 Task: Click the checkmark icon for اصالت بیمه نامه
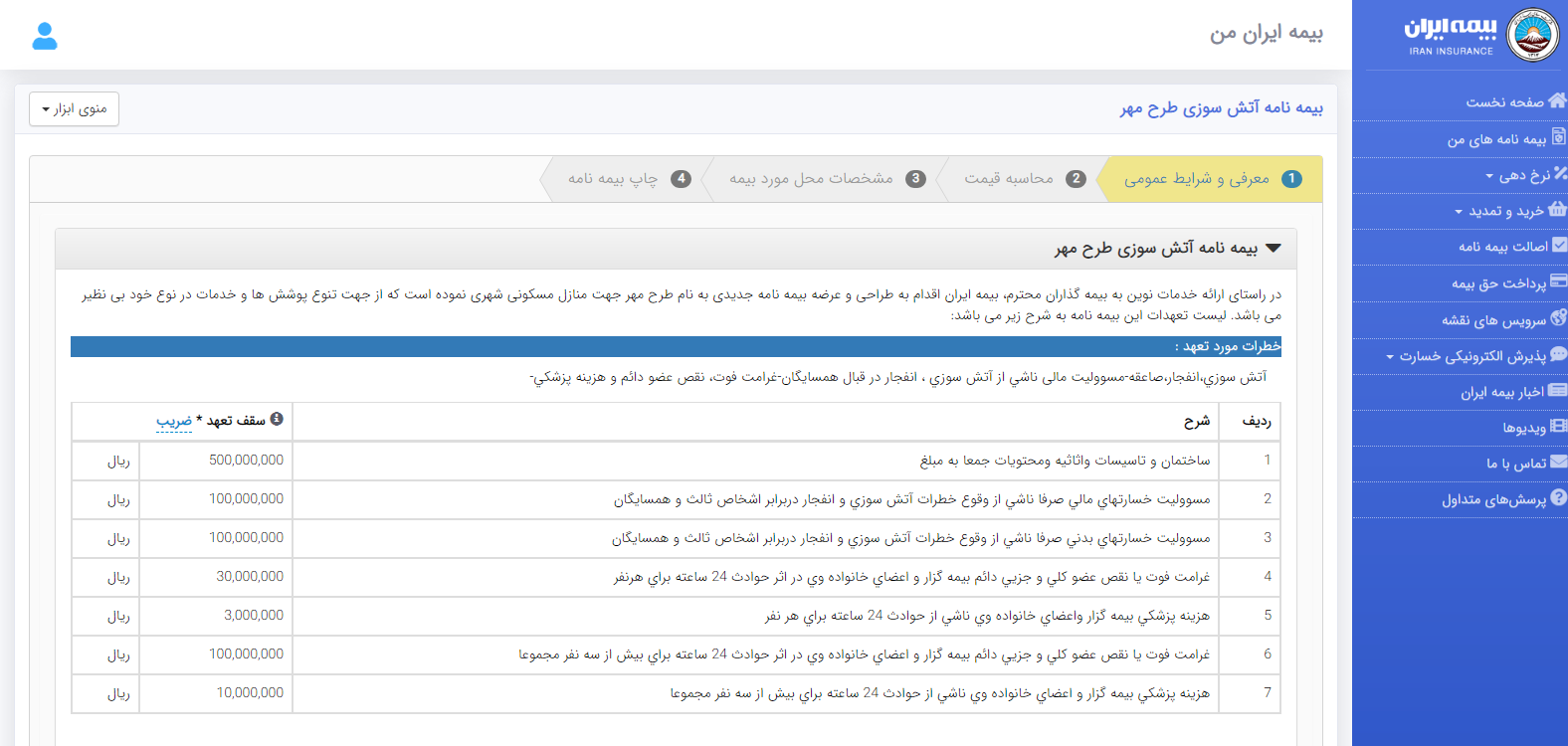[x=1559, y=245]
